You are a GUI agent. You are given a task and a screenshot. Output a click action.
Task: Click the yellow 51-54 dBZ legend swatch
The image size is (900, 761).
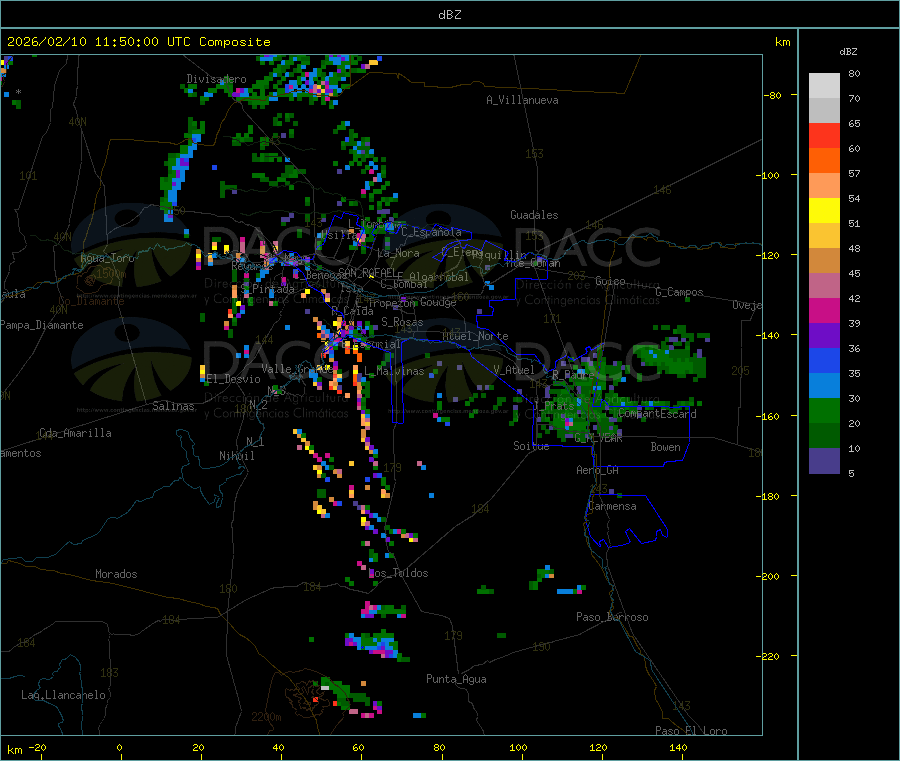point(824,211)
